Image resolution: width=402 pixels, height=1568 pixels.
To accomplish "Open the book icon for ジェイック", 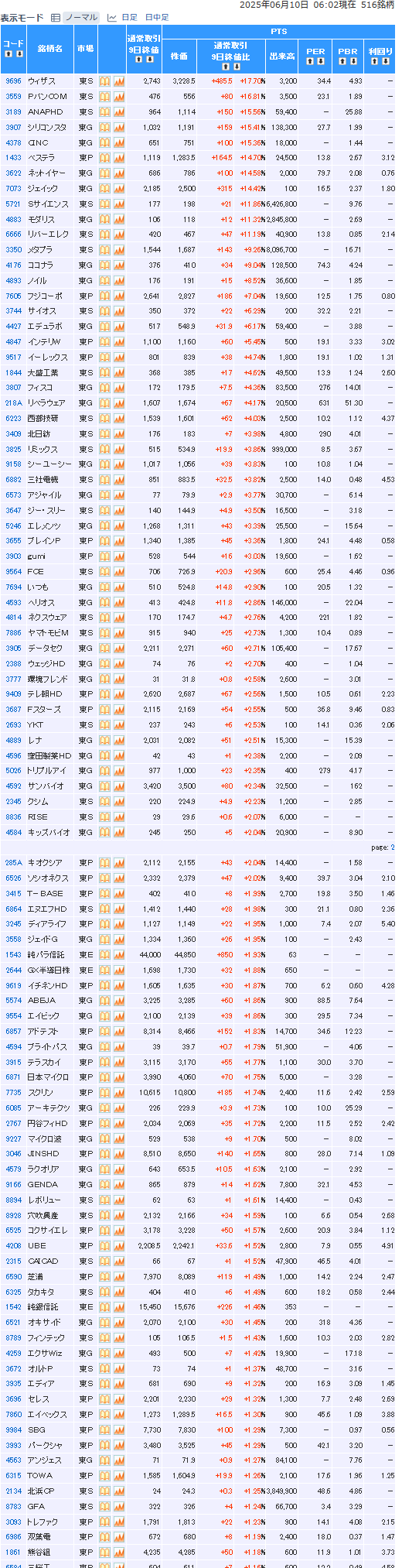I will (x=104, y=189).
